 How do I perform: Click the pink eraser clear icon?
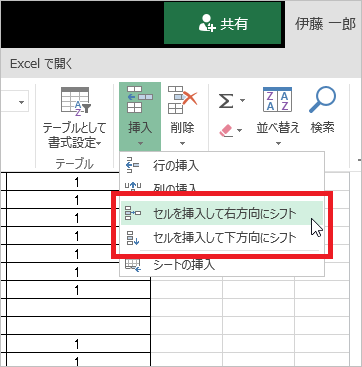227,130
